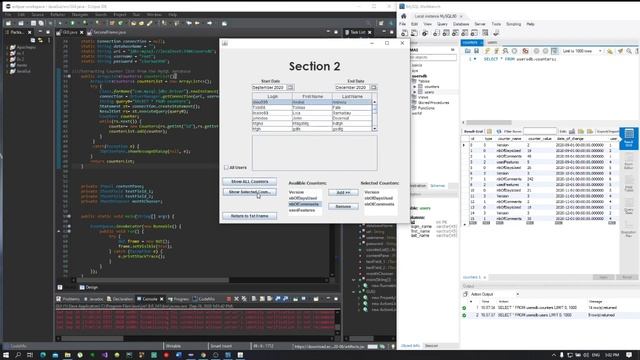Click the new SQL tab icon in Workbench toolbar
This screenshot has height=360, width=640.
[x=404, y=33]
